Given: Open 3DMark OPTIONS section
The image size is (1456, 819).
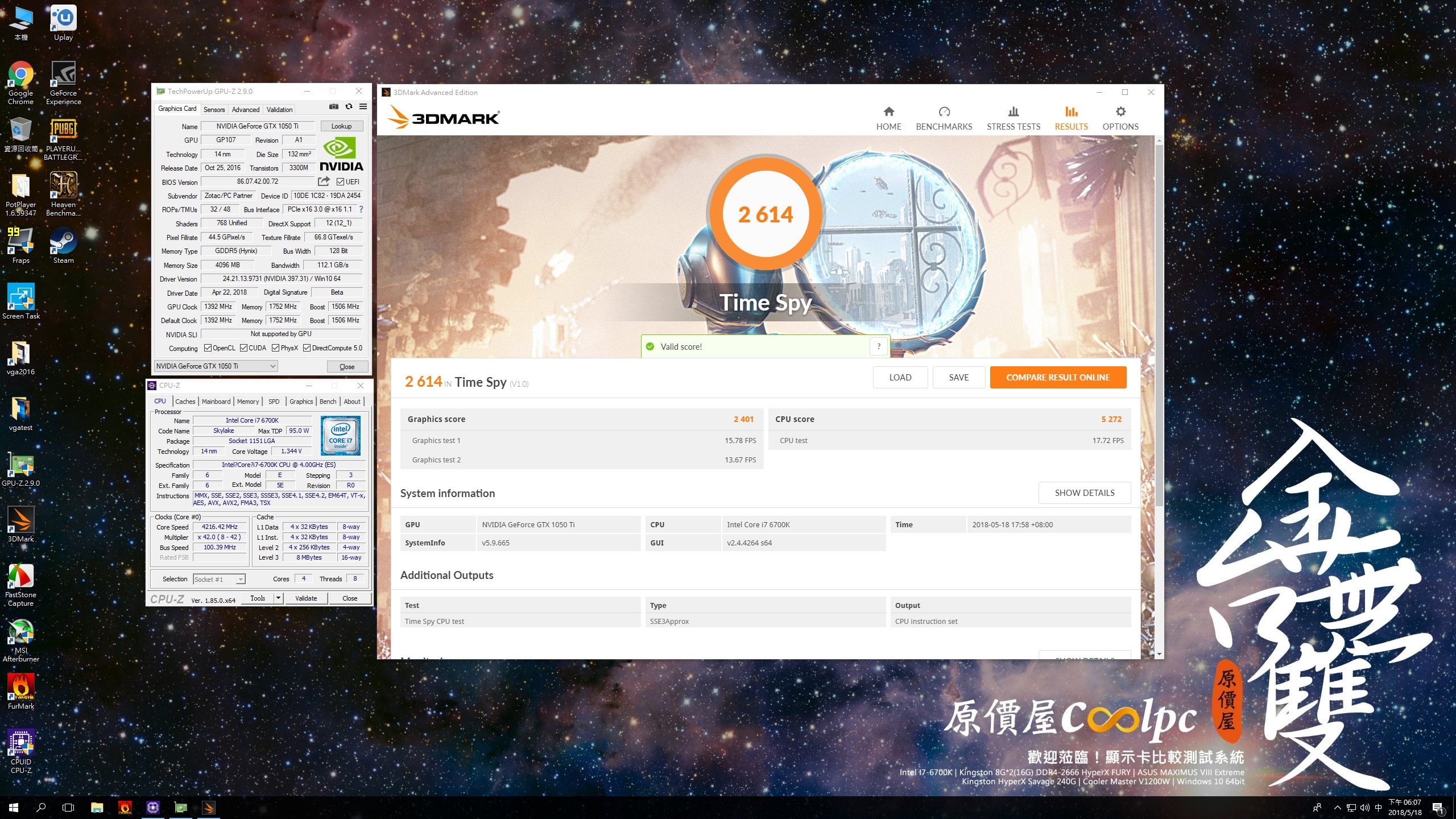Looking at the screenshot, I should coord(1120,118).
